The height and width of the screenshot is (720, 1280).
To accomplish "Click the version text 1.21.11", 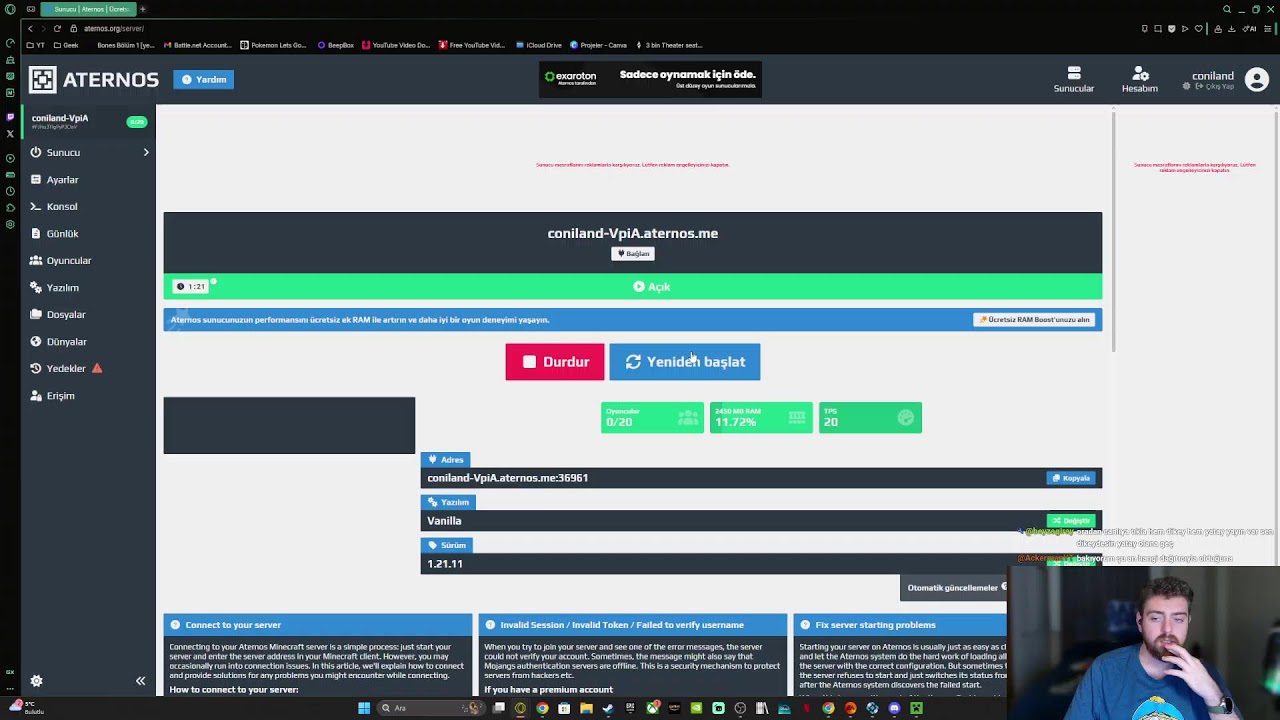I will (445, 564).
